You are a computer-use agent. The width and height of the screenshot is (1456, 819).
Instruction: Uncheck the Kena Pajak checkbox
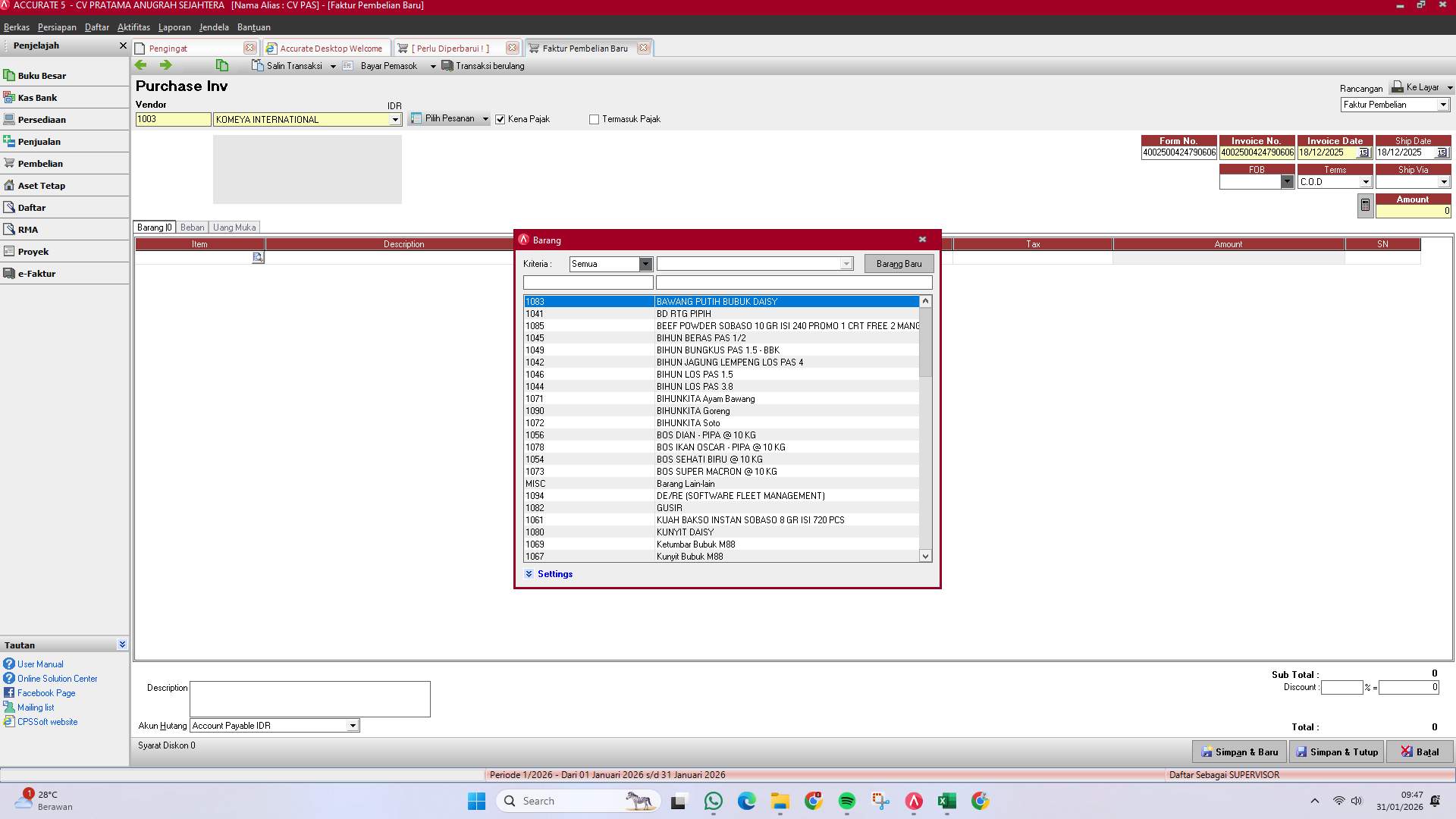pos(500,119)
